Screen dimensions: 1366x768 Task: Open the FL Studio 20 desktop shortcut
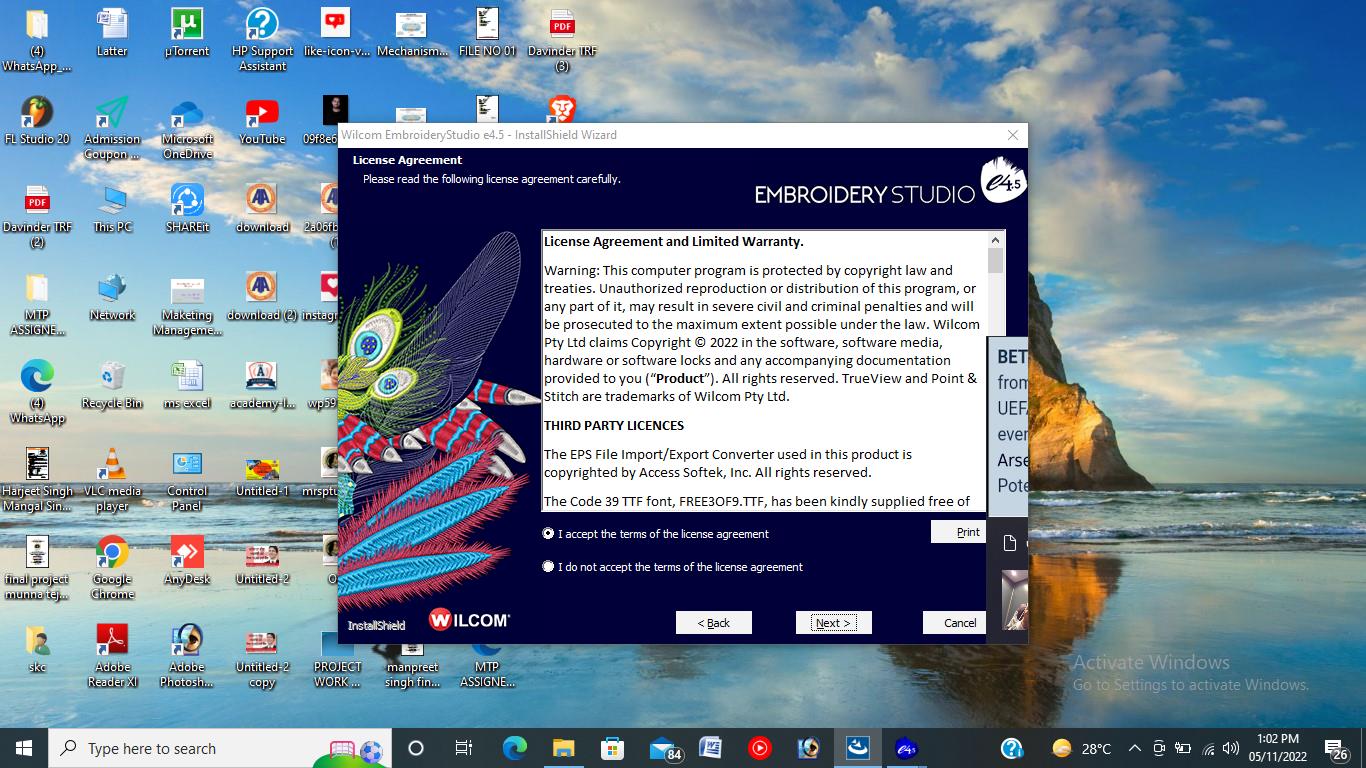coord(37,114)
